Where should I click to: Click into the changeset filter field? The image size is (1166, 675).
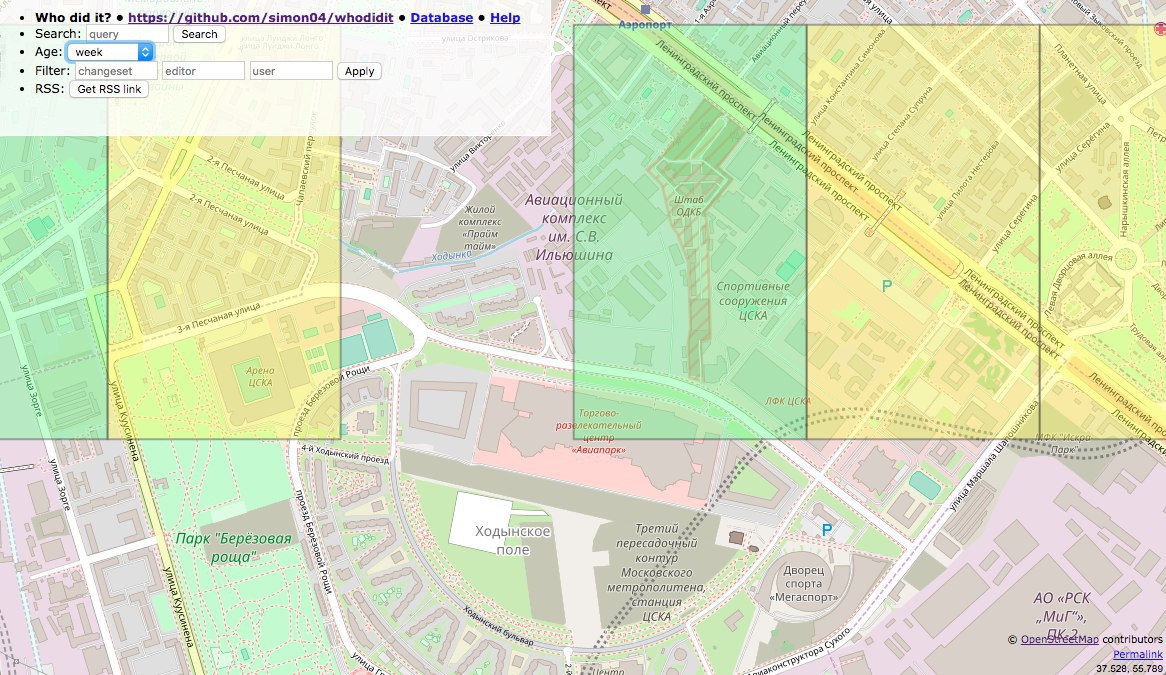pos(116,71)
